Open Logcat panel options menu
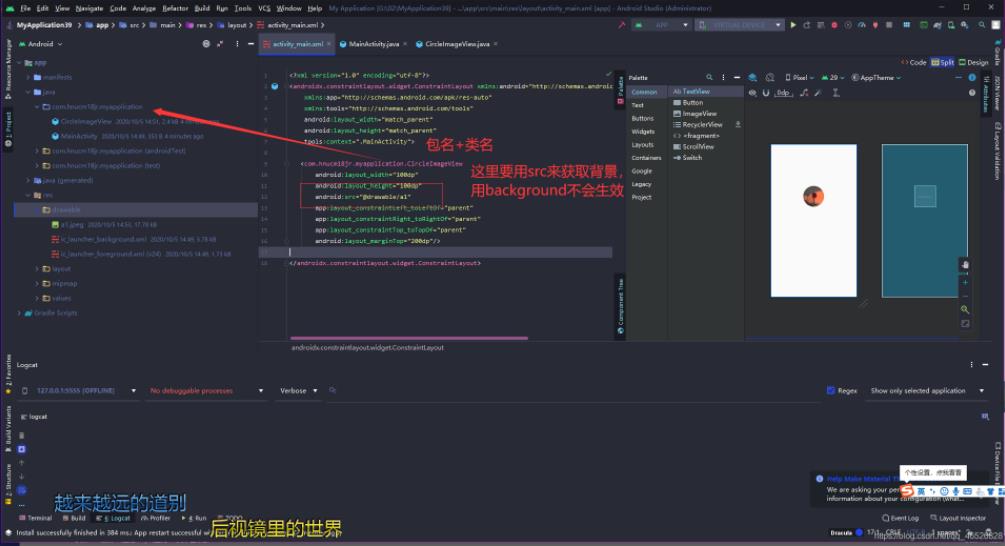This screenshot has height=546, width=1005. point(972,365)
